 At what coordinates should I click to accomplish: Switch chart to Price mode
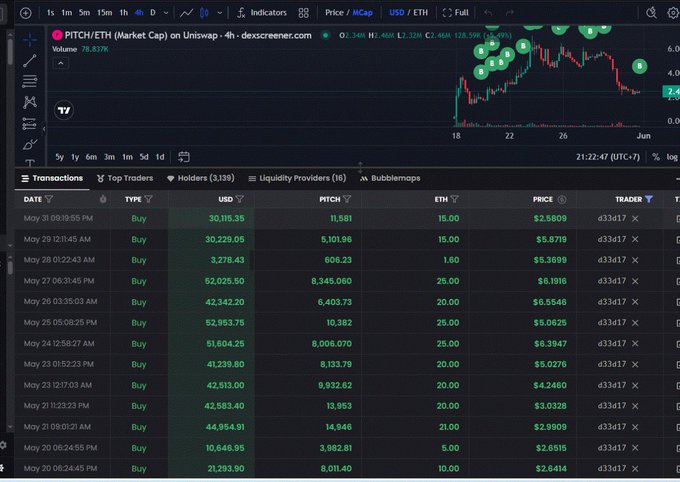[334, 13]
